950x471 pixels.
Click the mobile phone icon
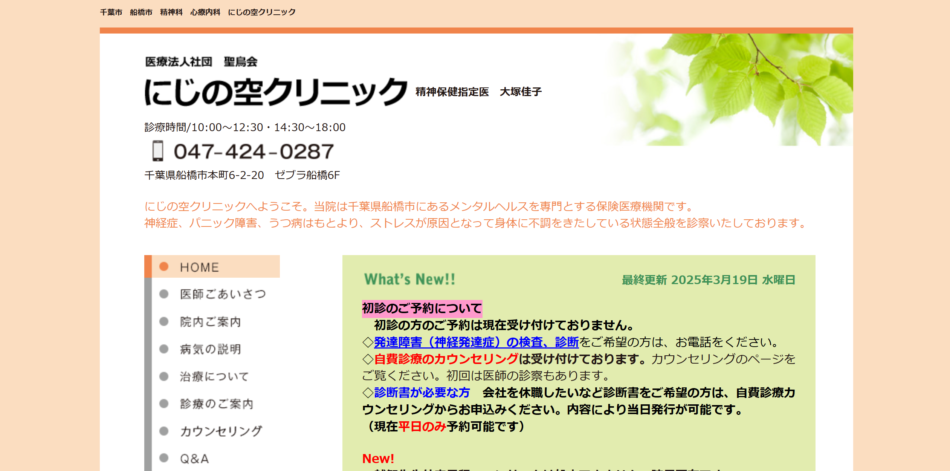[x=157, y=151]
